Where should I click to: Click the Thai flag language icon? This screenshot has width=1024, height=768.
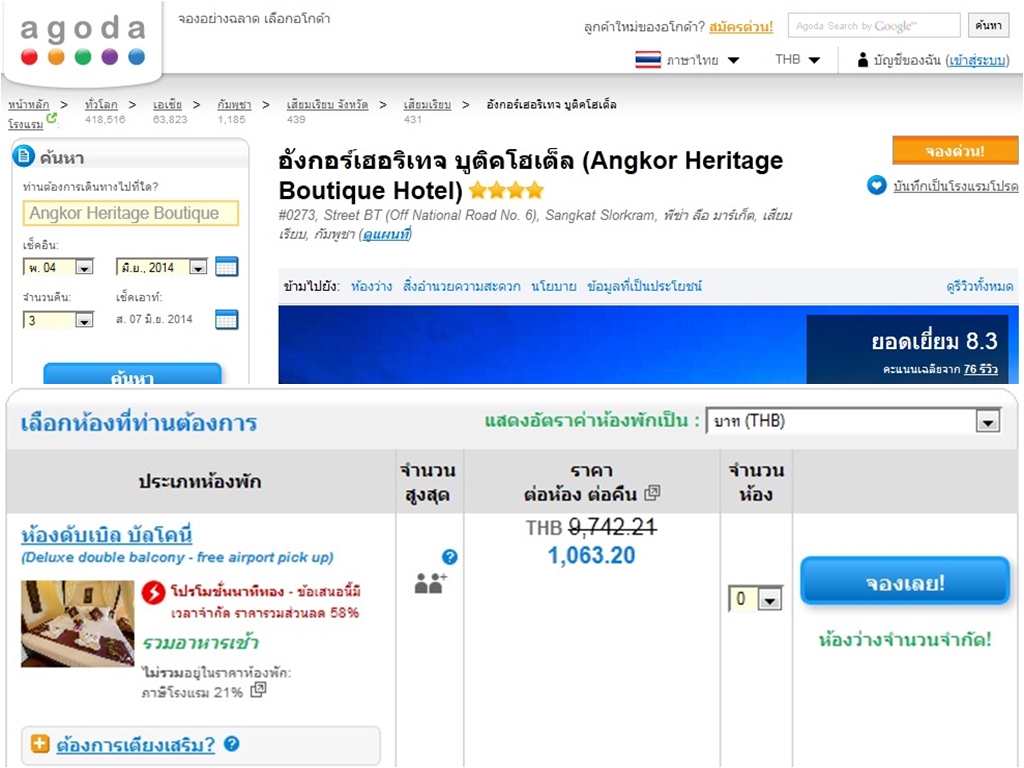click(648, 60)
